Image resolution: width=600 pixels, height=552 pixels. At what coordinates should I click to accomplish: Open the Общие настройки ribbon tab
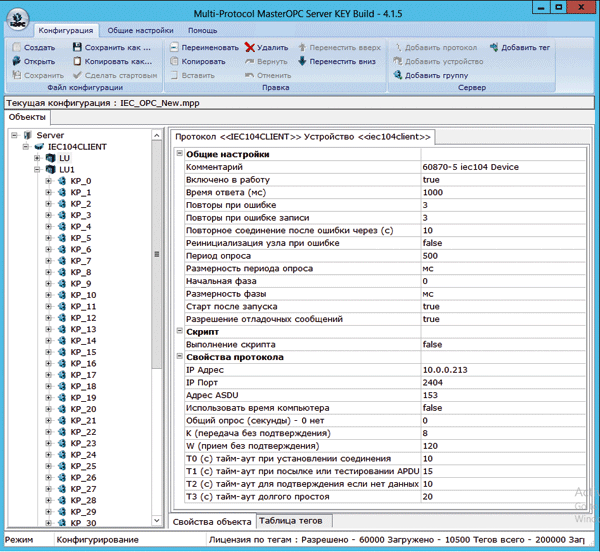pos(140,30)
